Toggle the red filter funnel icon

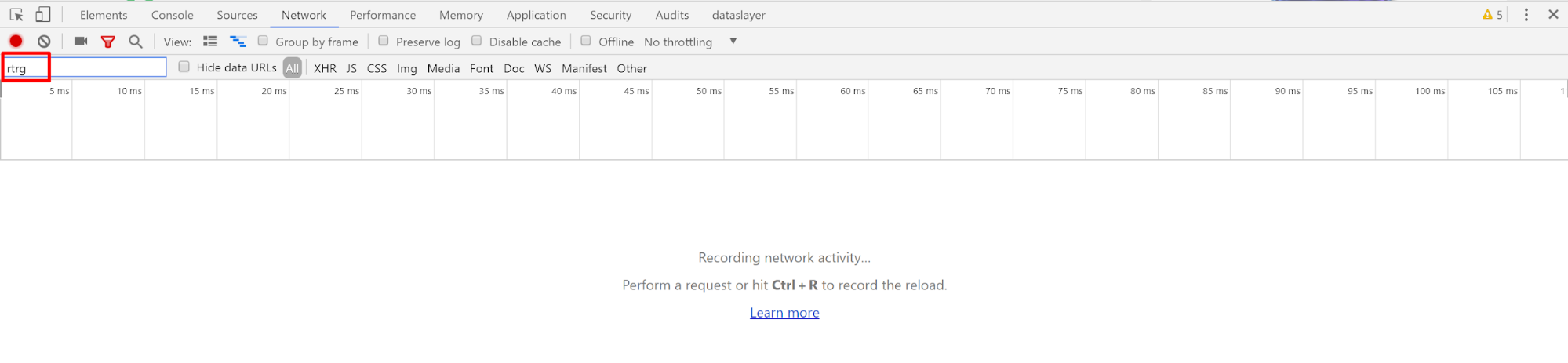(x=108, y=42)
